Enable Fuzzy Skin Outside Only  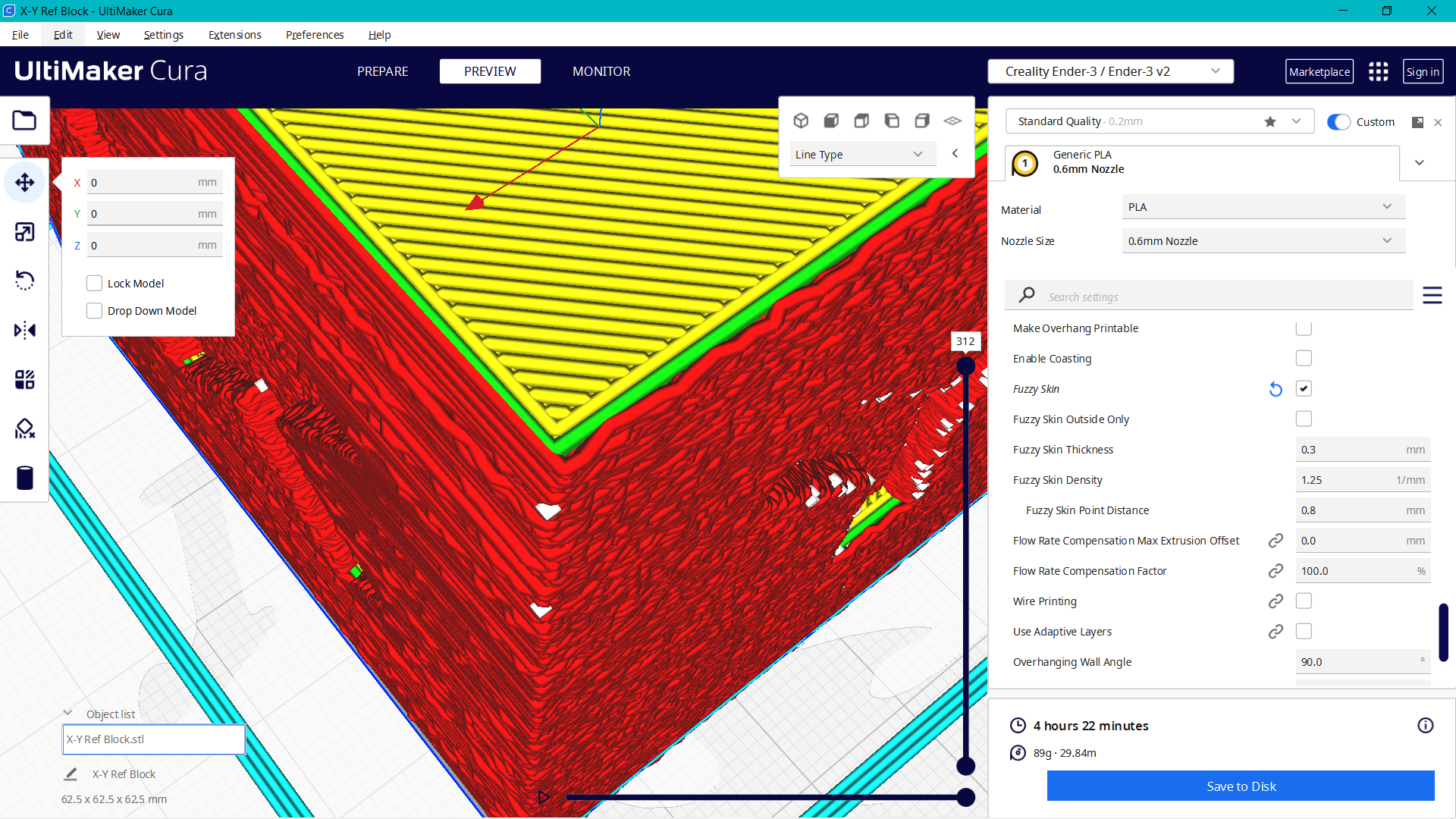(x=1304, y=419)
